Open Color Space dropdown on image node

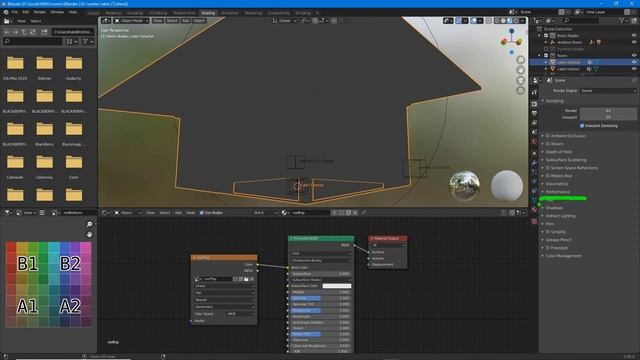pos(240,314)
